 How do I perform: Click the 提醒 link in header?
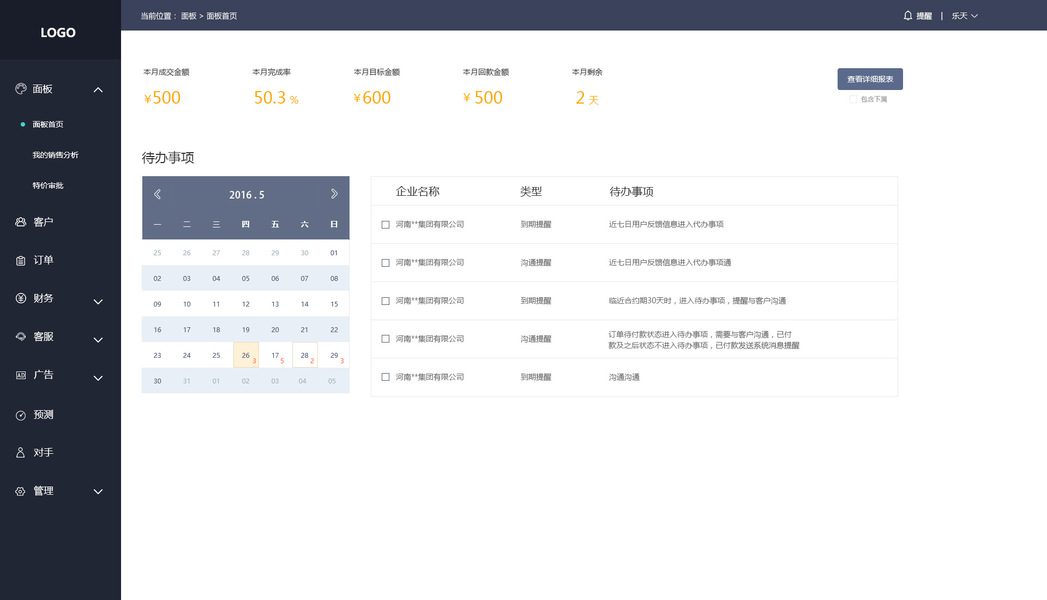click(924, 16)
